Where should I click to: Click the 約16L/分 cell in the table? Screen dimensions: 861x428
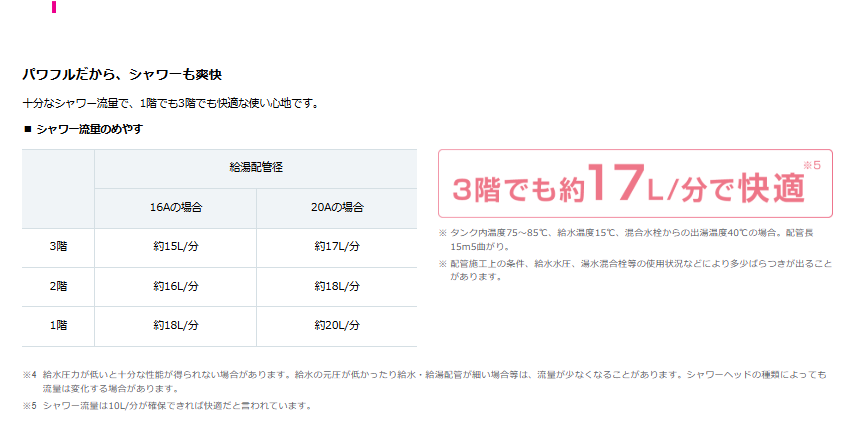click(x=175, y=286)
